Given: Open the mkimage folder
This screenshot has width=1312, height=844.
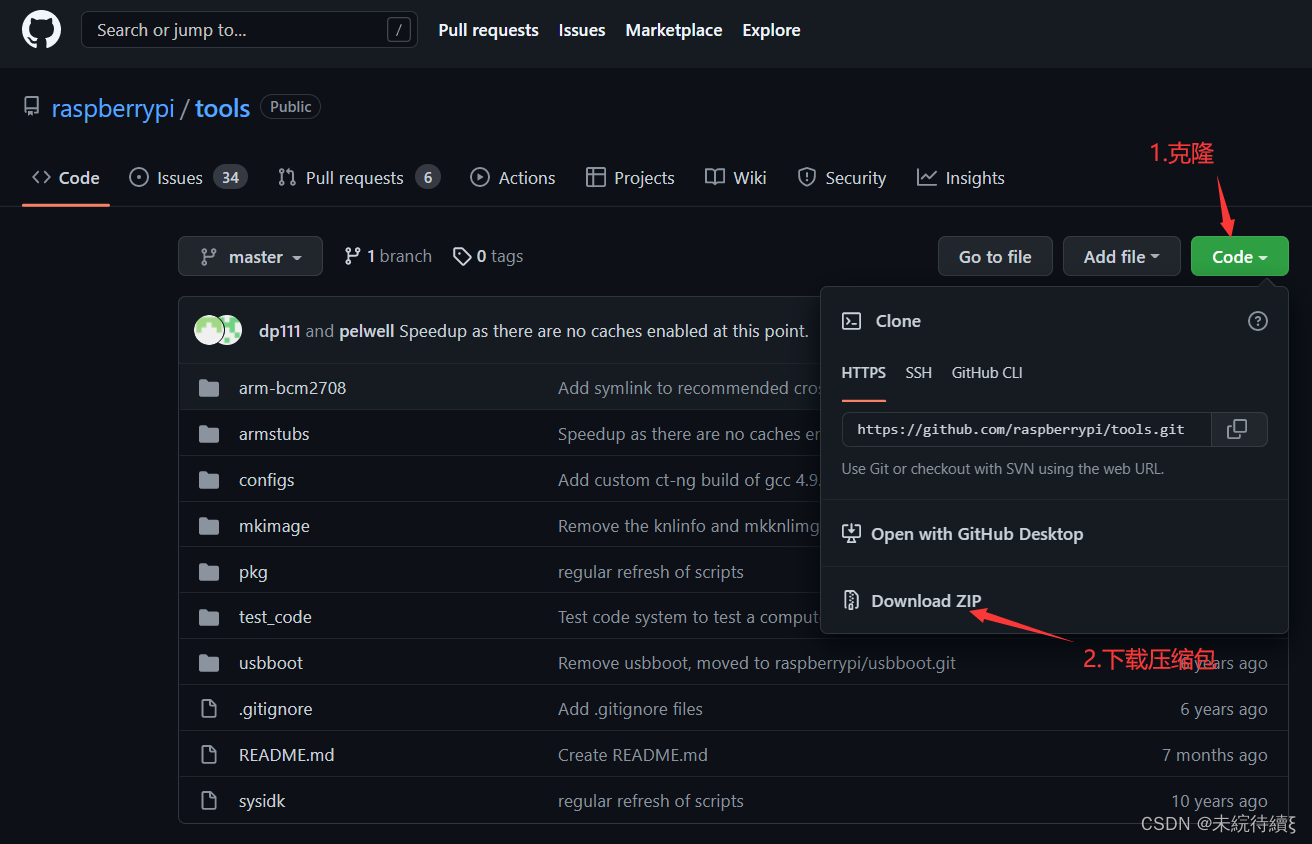Looking at the screenshot, I should (x=274, y=526).
